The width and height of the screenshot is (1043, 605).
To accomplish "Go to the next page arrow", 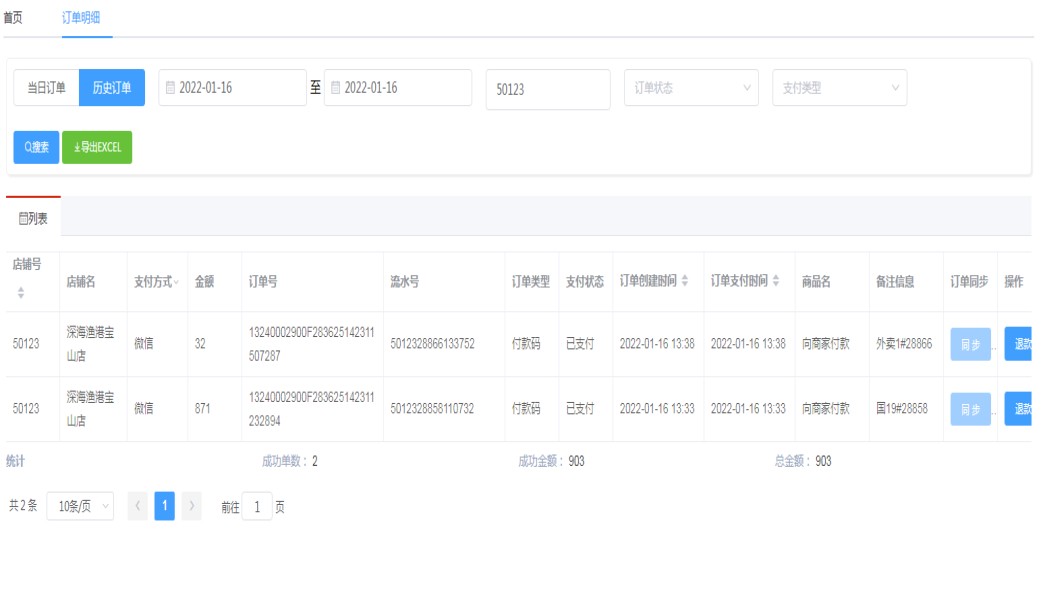I will tap(192, 506).
